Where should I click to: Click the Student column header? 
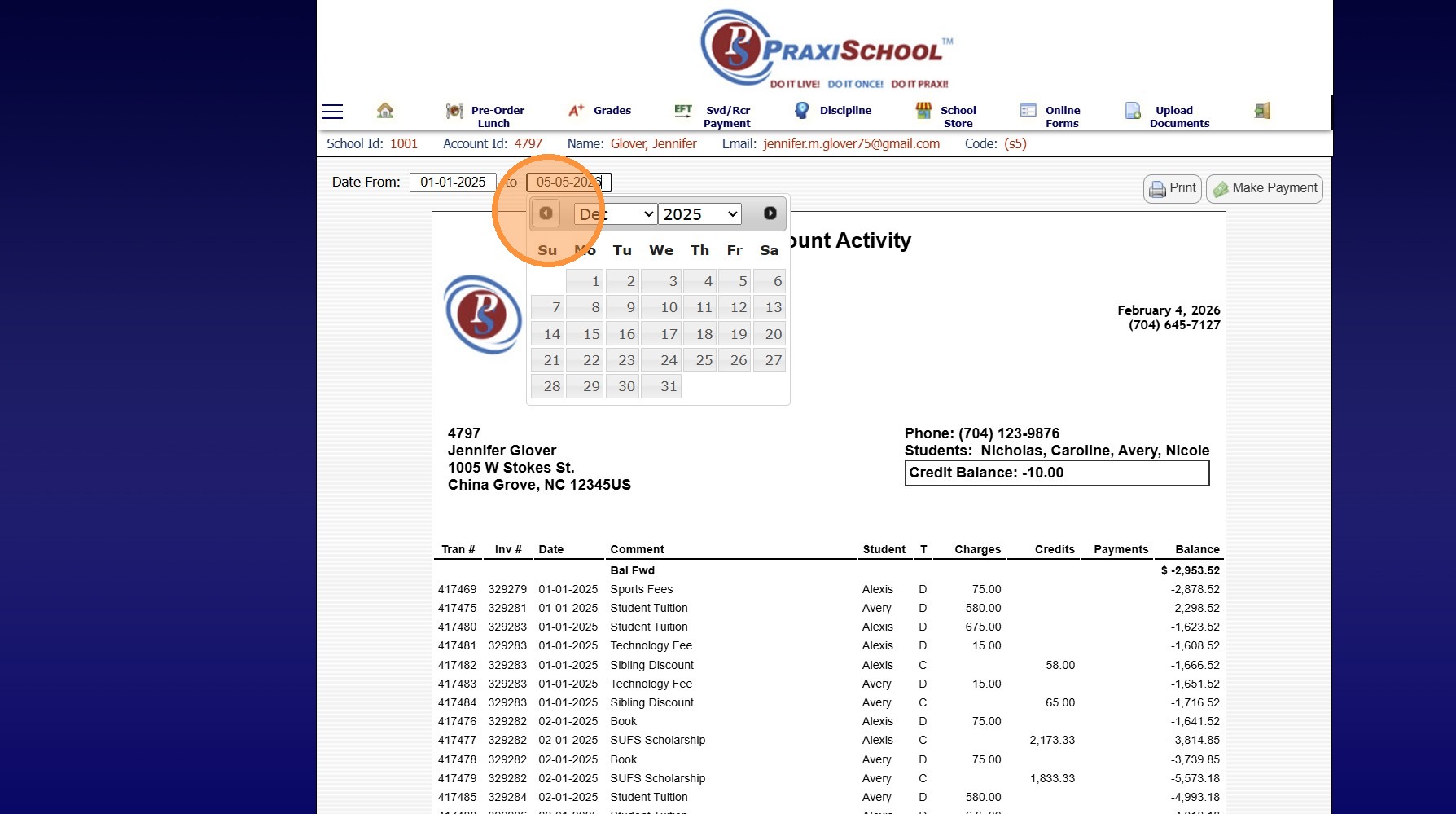pyautogui.click(x=884, y=550)
